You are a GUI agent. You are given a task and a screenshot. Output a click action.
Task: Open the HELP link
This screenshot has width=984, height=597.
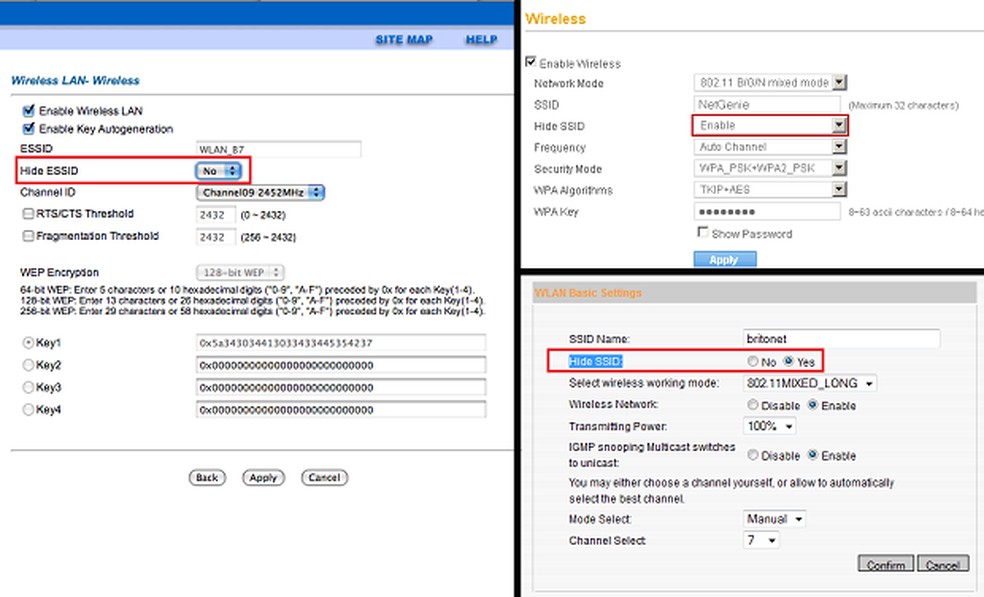click(x=481, y=40)
